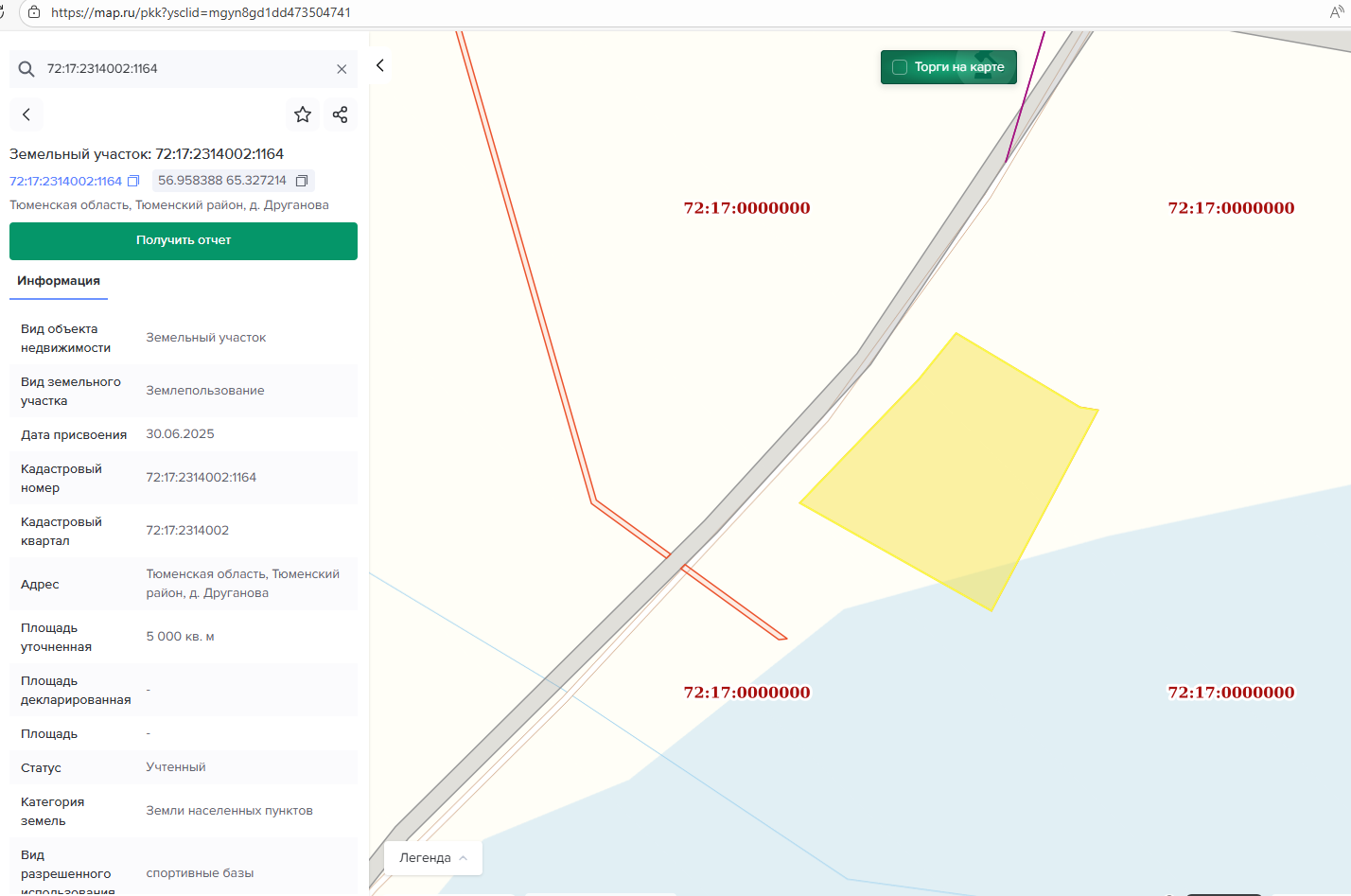Clear the search field with X
The image size is (1351, 896).
tap(342, 69)
